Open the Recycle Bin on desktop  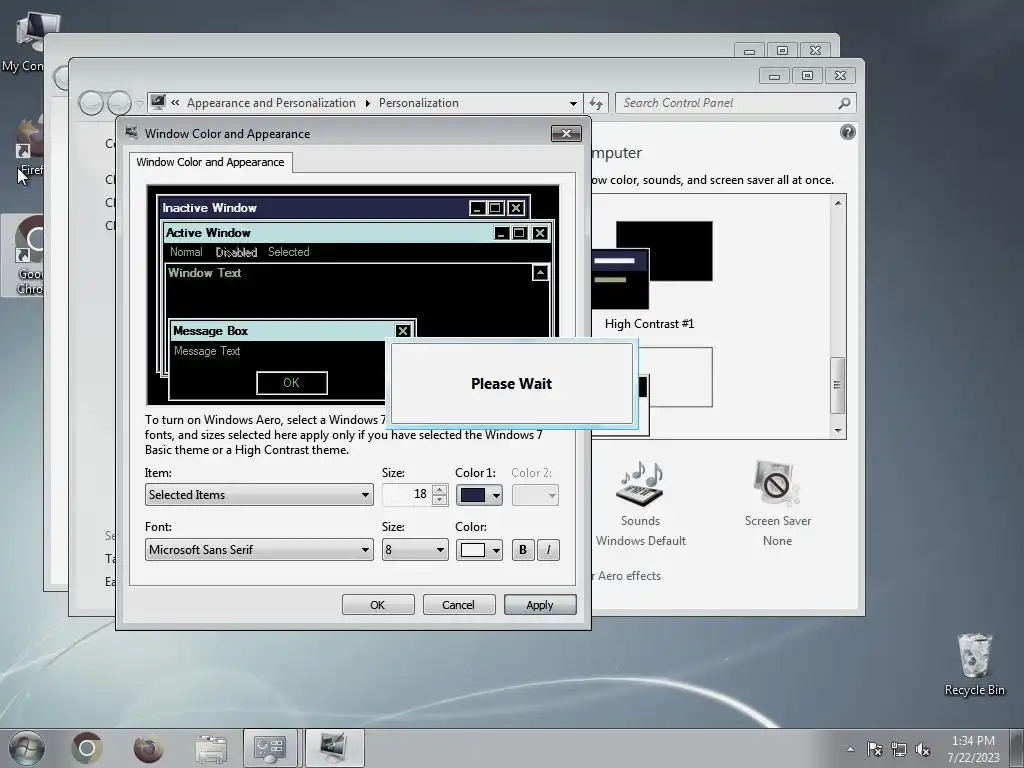[974, 665]
